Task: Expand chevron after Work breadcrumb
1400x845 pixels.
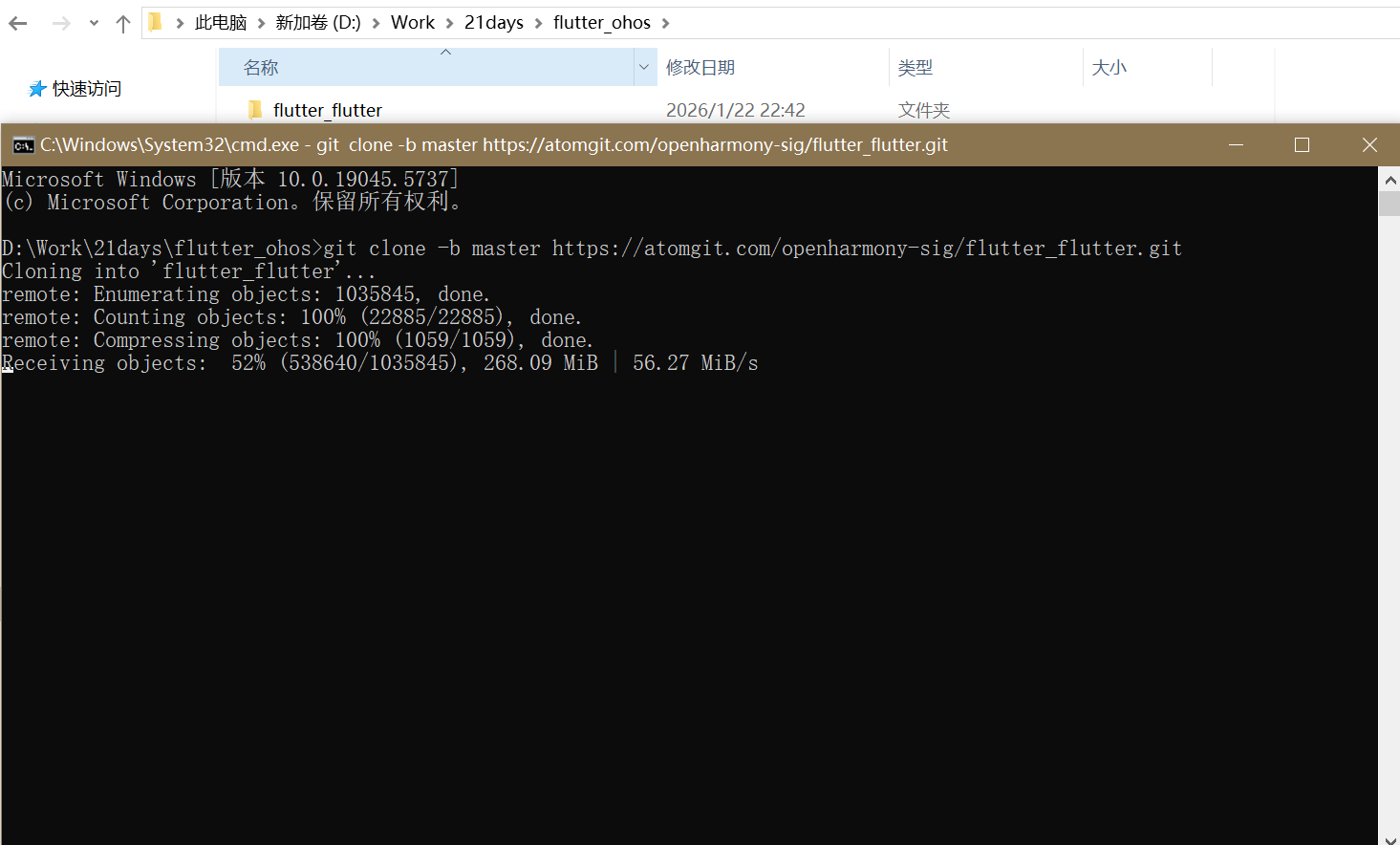Action: (x=449, y=24)
